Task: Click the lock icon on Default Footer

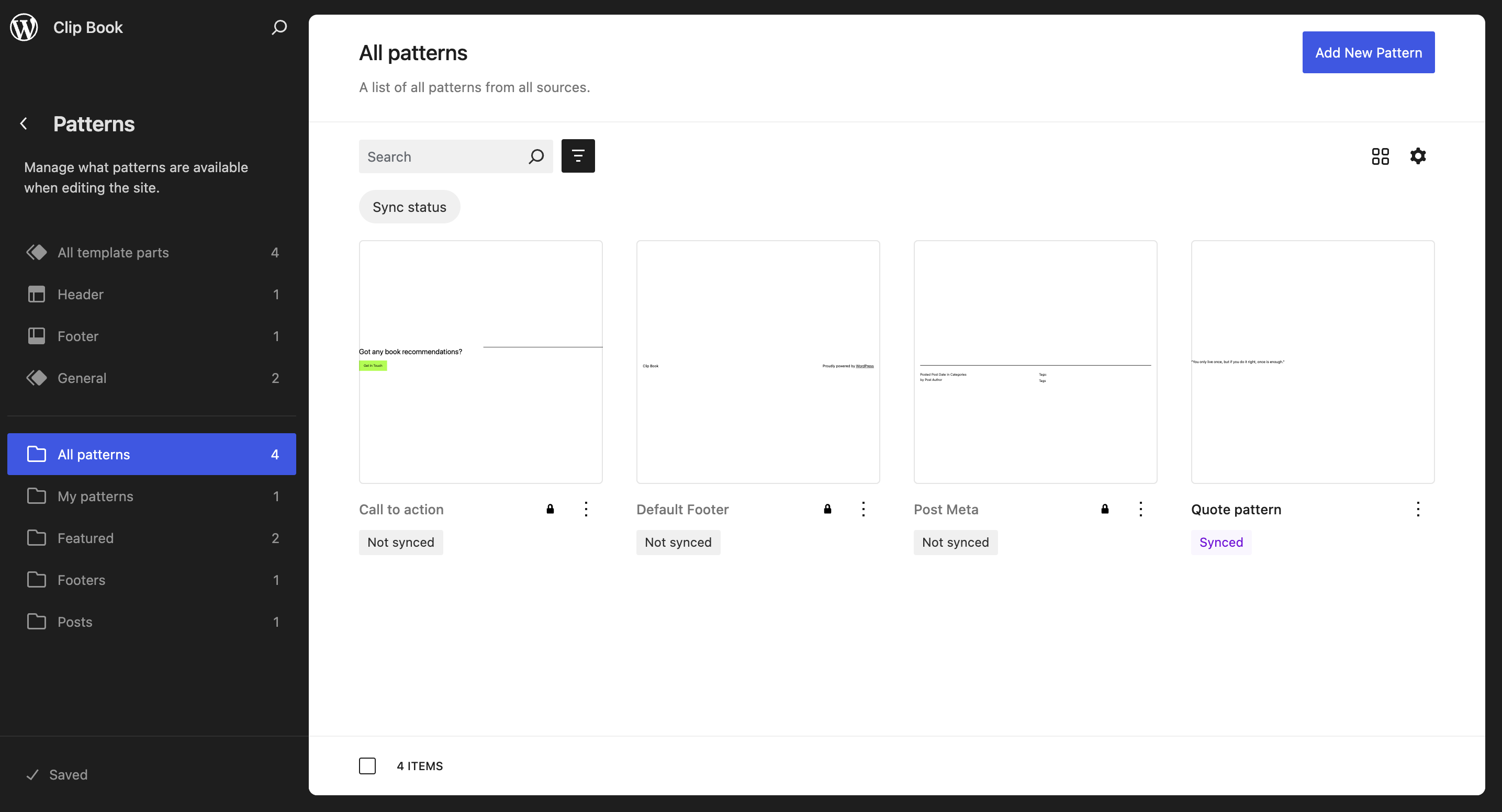Action: coord(827,509)
